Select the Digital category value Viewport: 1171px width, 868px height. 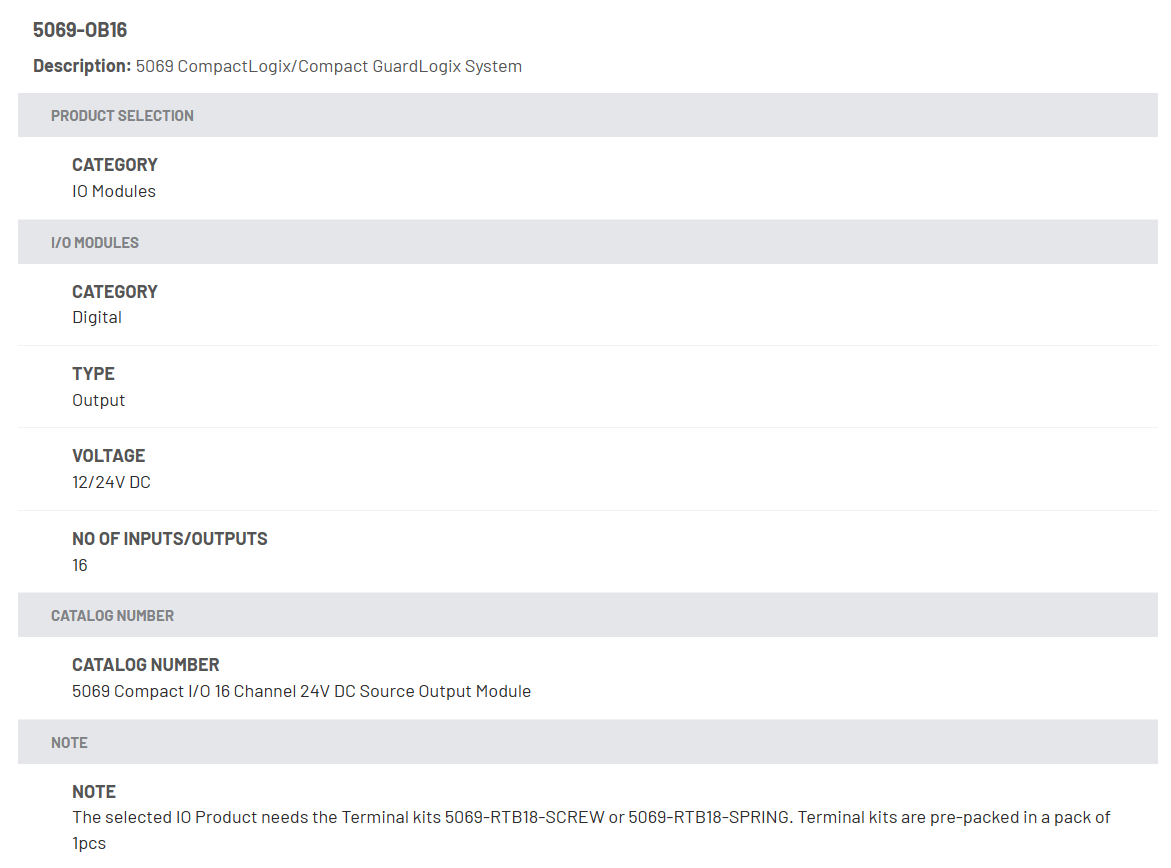coord(96,317)
